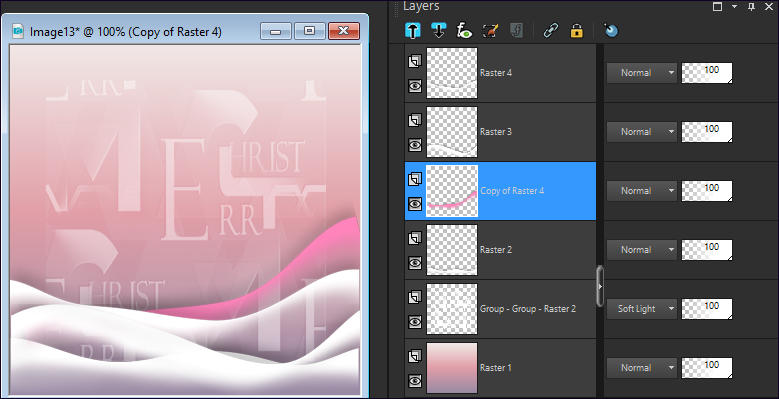This screenshot has height=399, width=779.
Task: Click the opacity slider for Raster 1
Action: coord(706,368)
